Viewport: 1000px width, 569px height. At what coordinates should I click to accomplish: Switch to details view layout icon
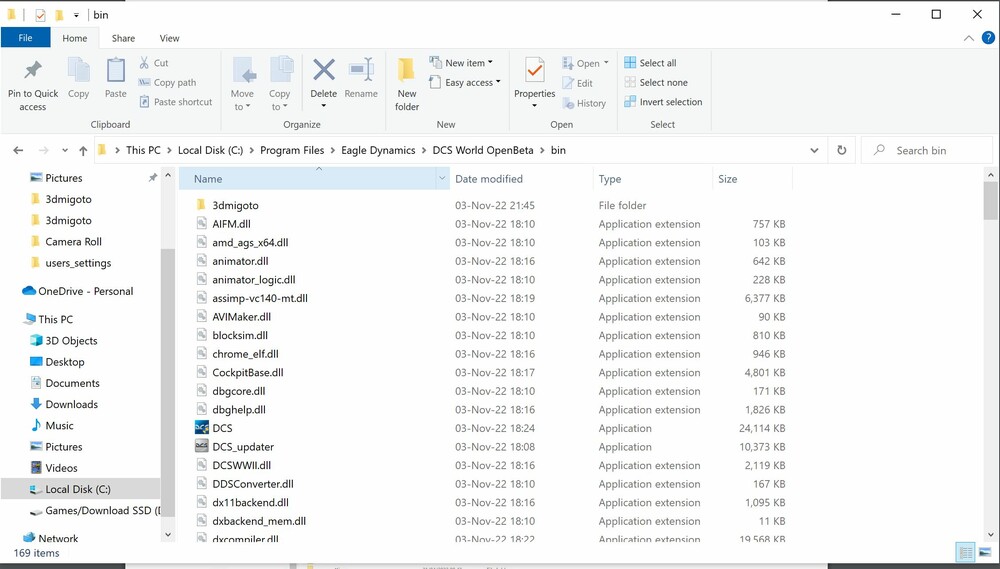pyautogui.click(x=966, y=552)
